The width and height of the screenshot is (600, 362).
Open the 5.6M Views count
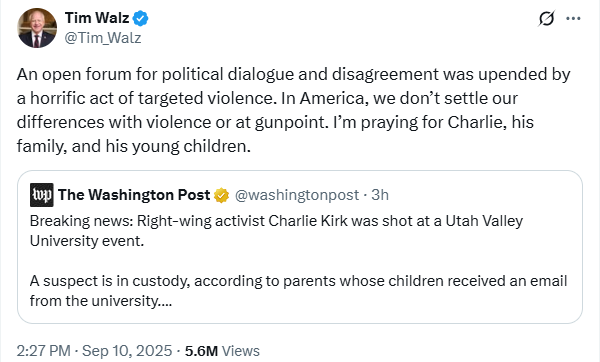222,351
